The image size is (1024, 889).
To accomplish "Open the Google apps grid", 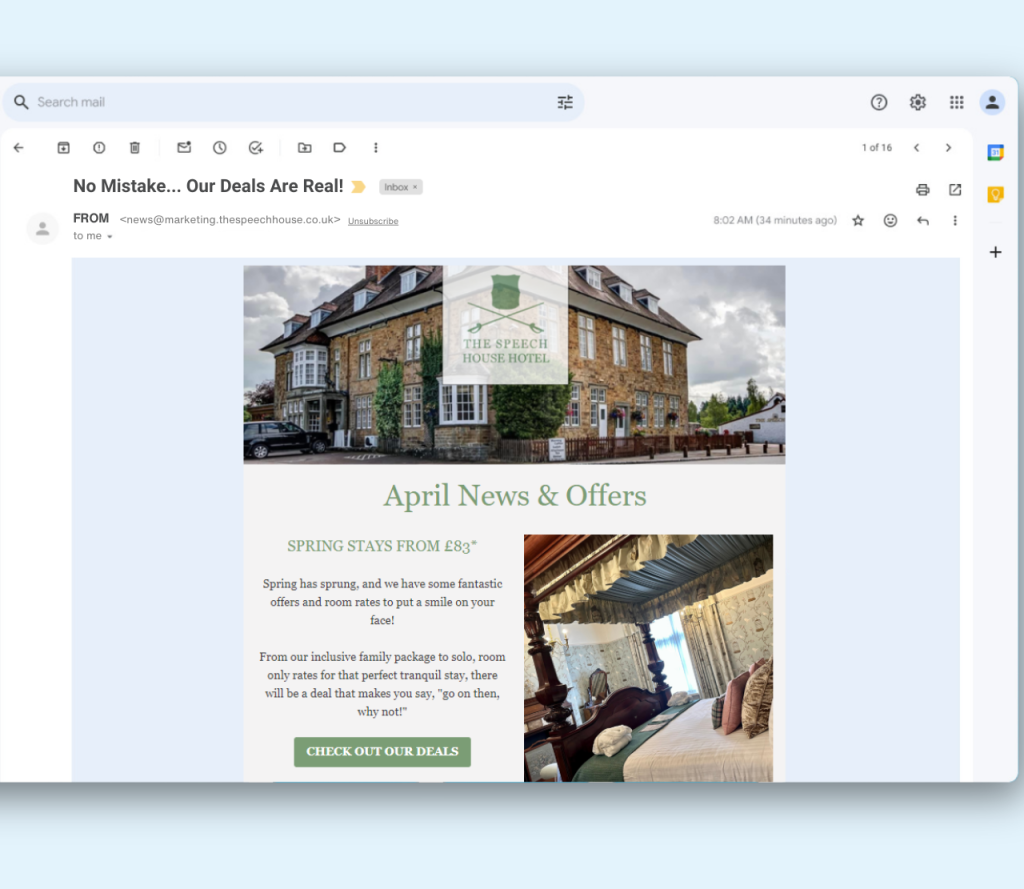I will click(957, 102).
